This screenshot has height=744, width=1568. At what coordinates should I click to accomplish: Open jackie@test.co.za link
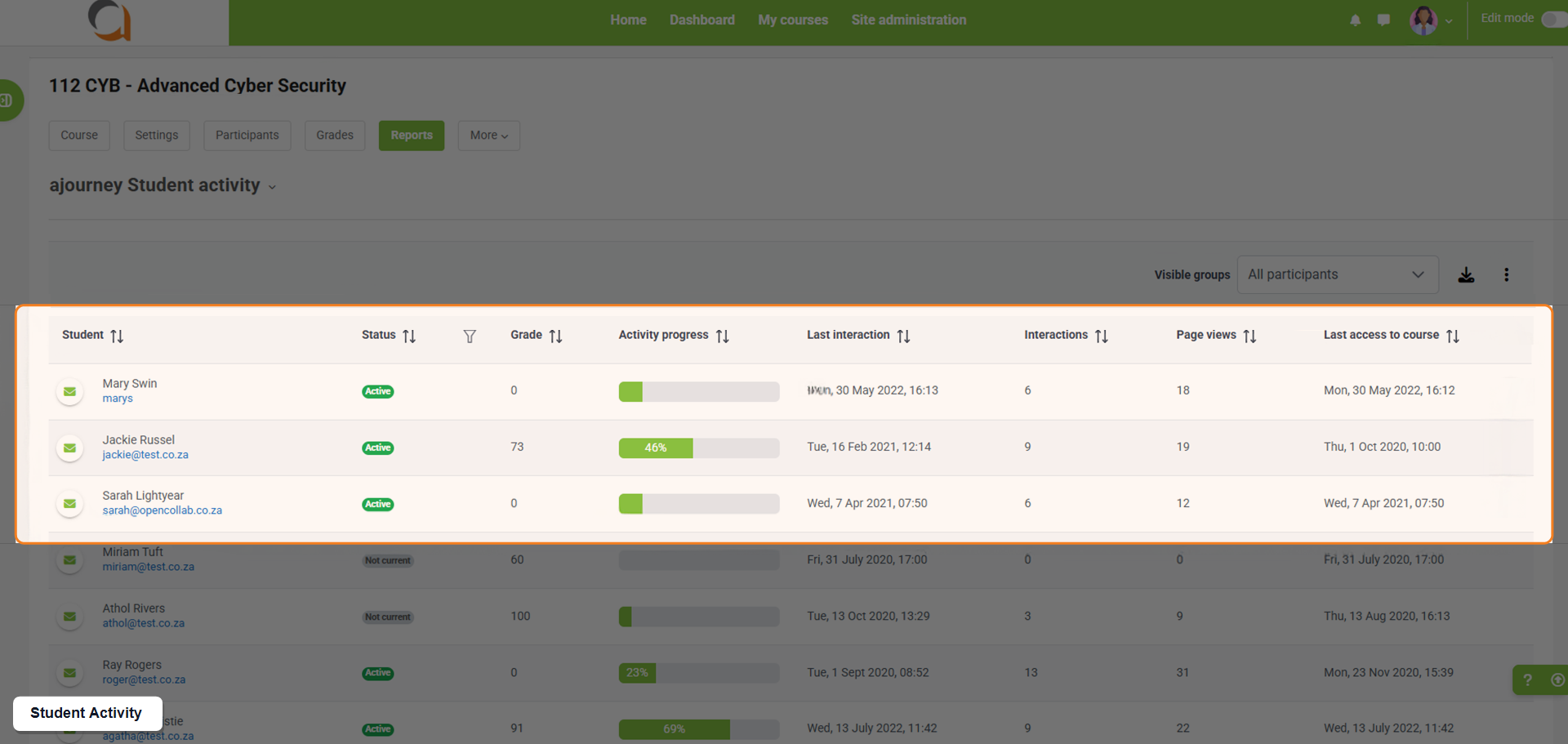pos(145,455)
